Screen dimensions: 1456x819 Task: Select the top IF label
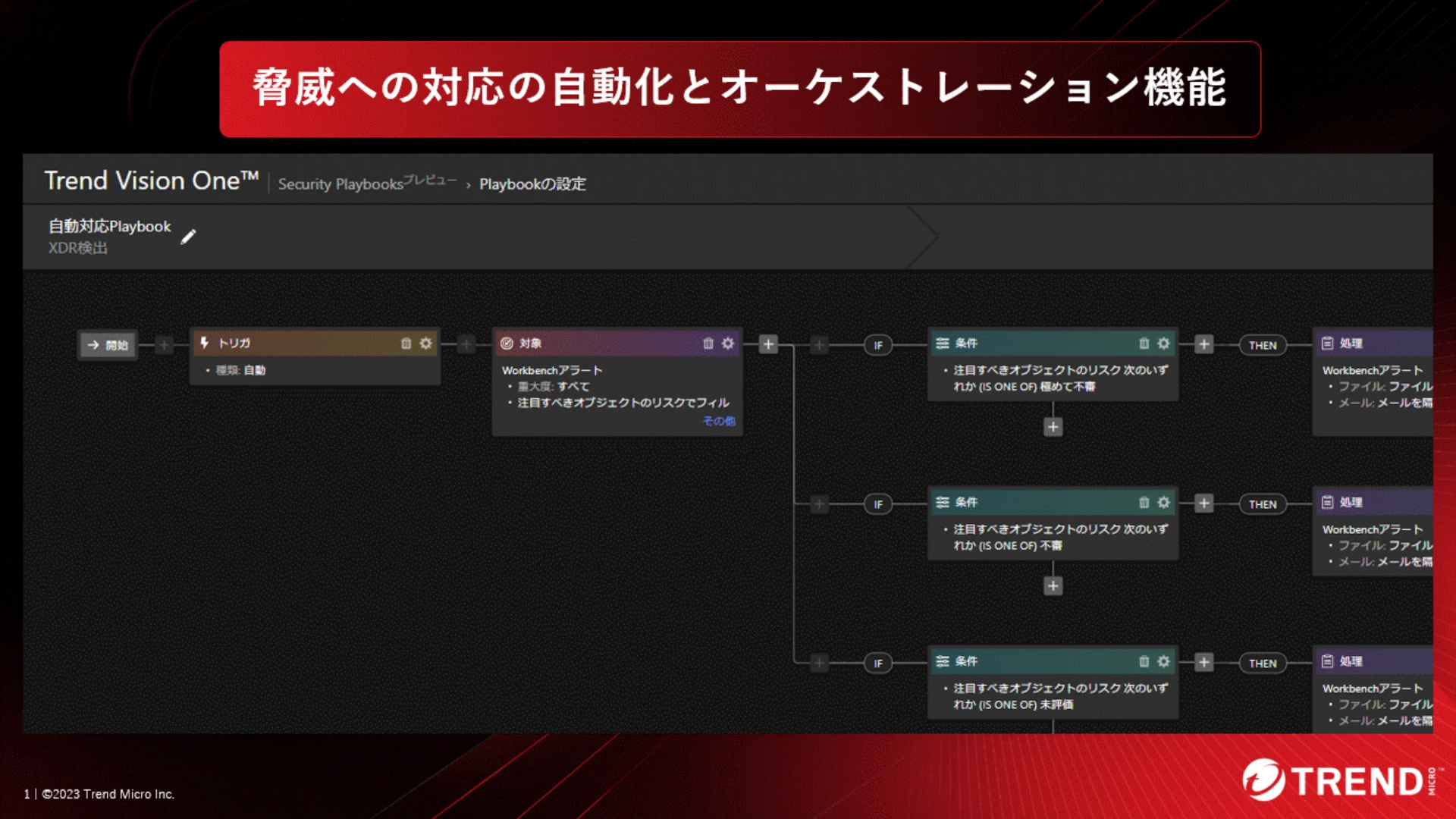click(x=878, y=345)
